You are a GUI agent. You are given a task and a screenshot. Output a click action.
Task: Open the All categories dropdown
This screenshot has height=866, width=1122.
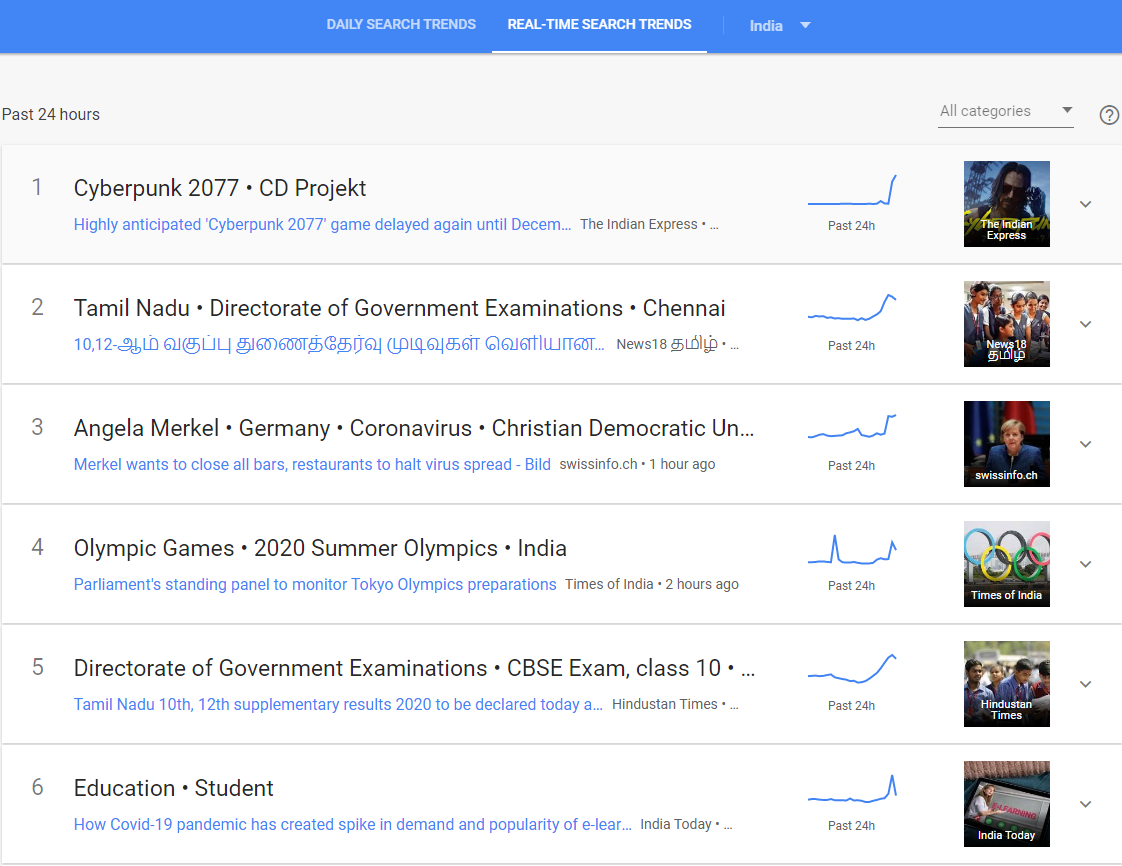1006,111
